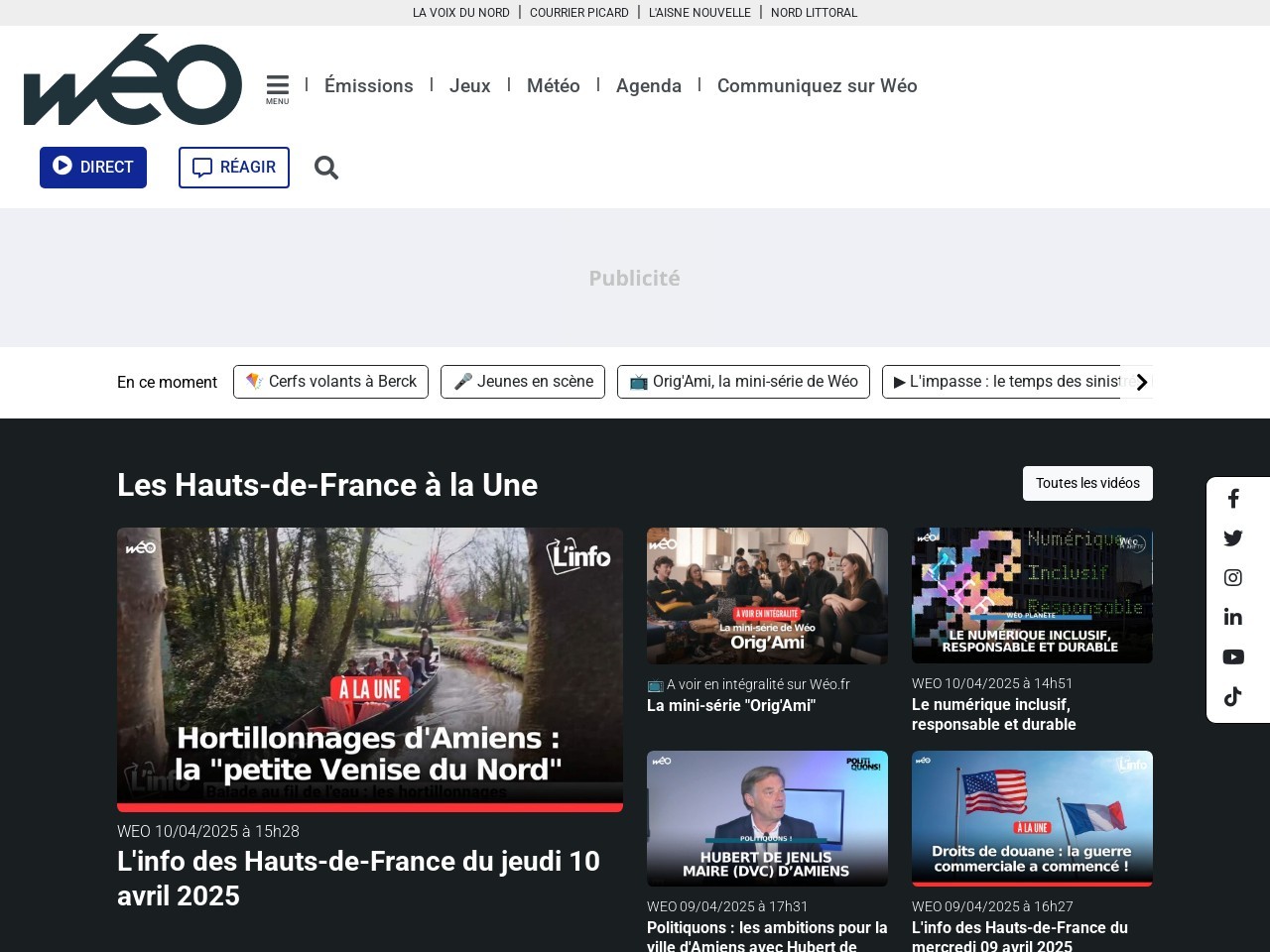
Task: Open Wéo's YouTube channel icon
Action: pos(1233,656)
